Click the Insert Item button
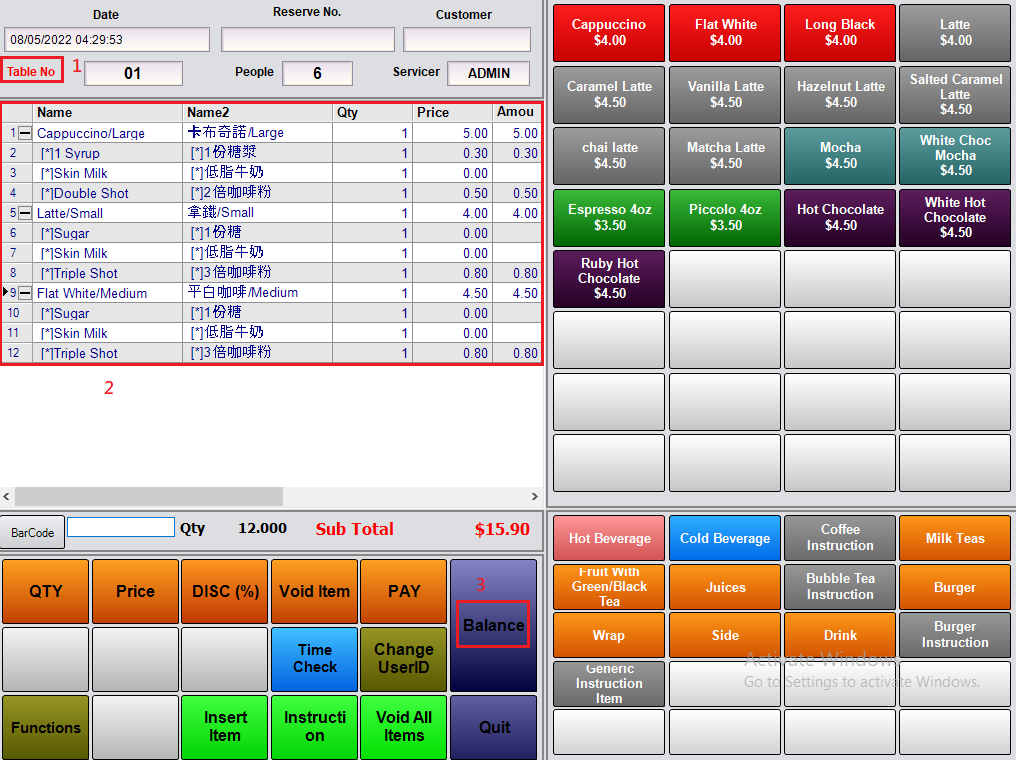 225,727
